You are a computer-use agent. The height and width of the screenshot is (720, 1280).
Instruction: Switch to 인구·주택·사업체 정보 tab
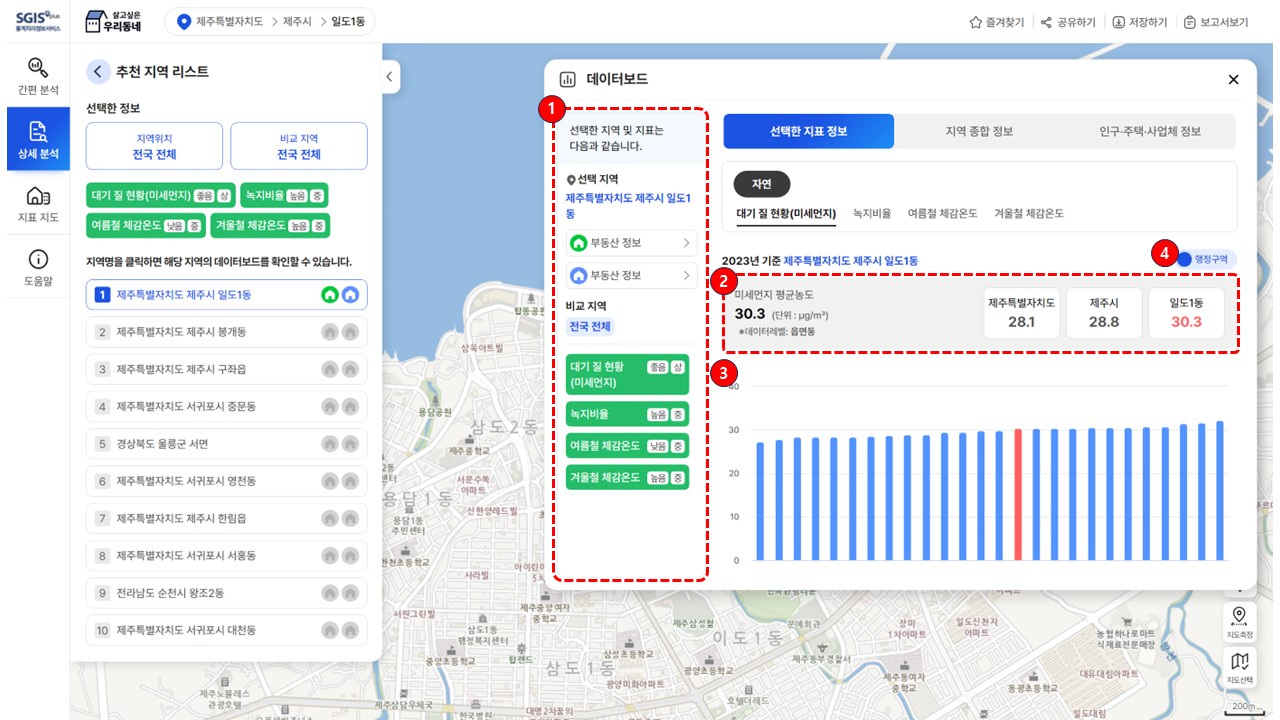point(1149,131)
